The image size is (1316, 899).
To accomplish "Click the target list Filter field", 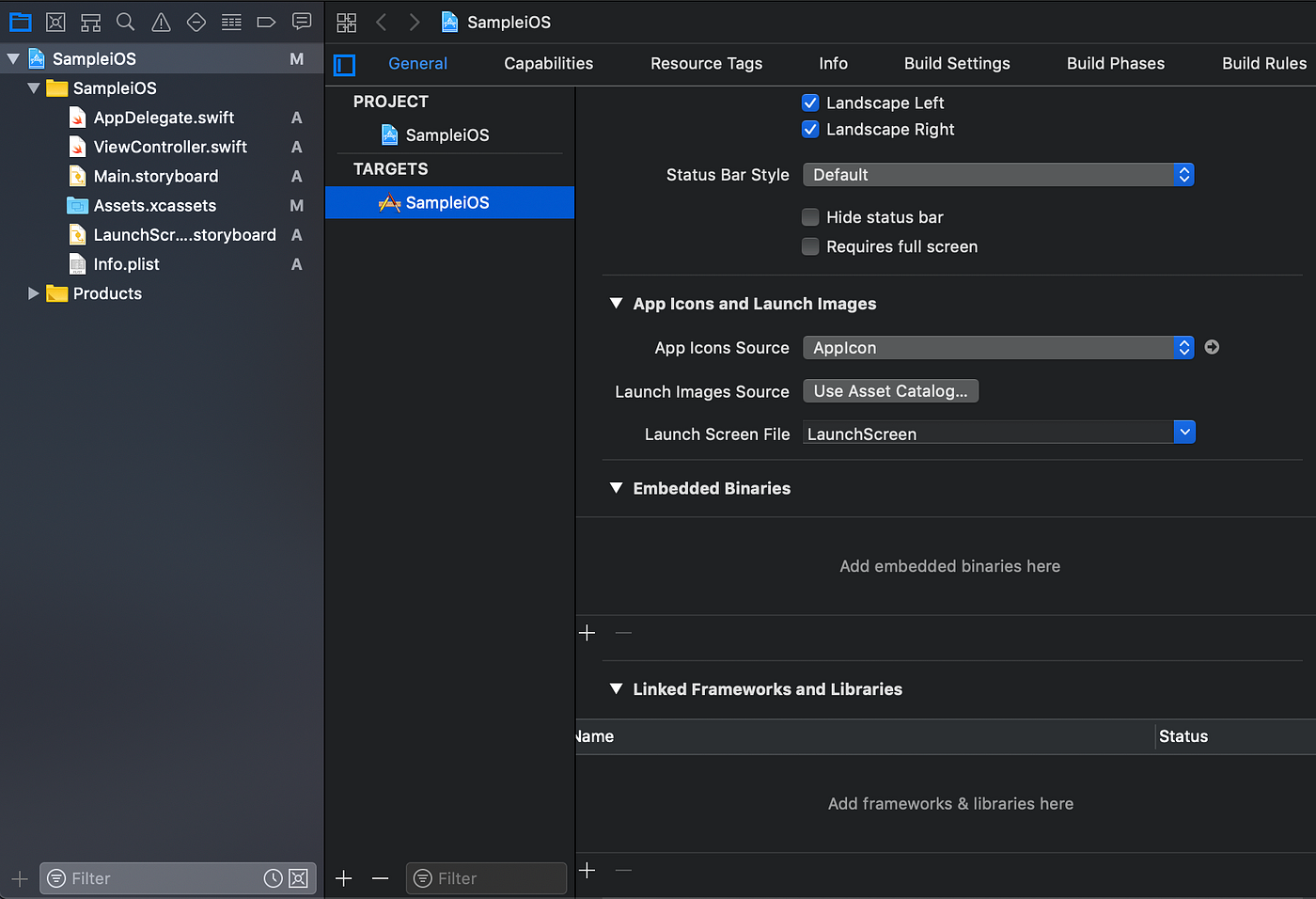I will tap(486, 878).
